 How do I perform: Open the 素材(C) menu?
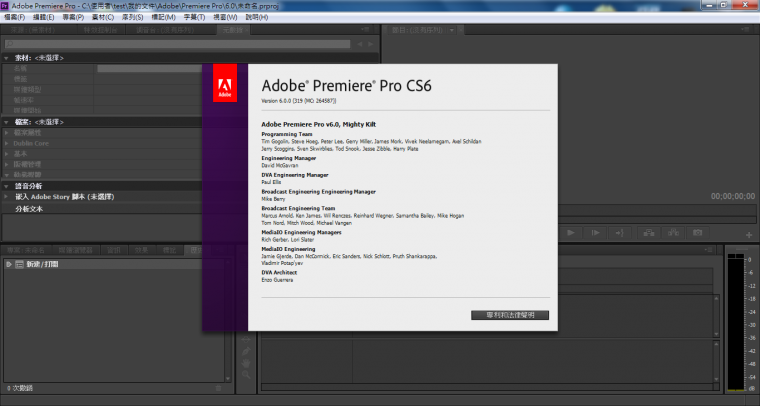[x=103, y=17]
